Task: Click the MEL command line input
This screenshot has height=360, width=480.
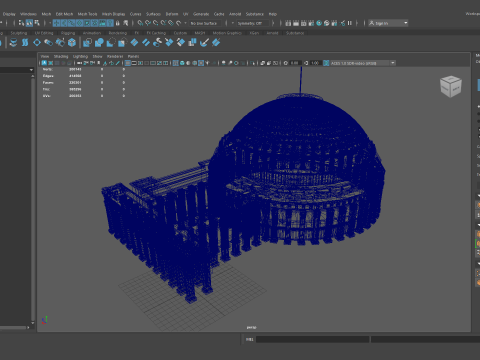Action: pyautogui.click(x=312, y=339)
